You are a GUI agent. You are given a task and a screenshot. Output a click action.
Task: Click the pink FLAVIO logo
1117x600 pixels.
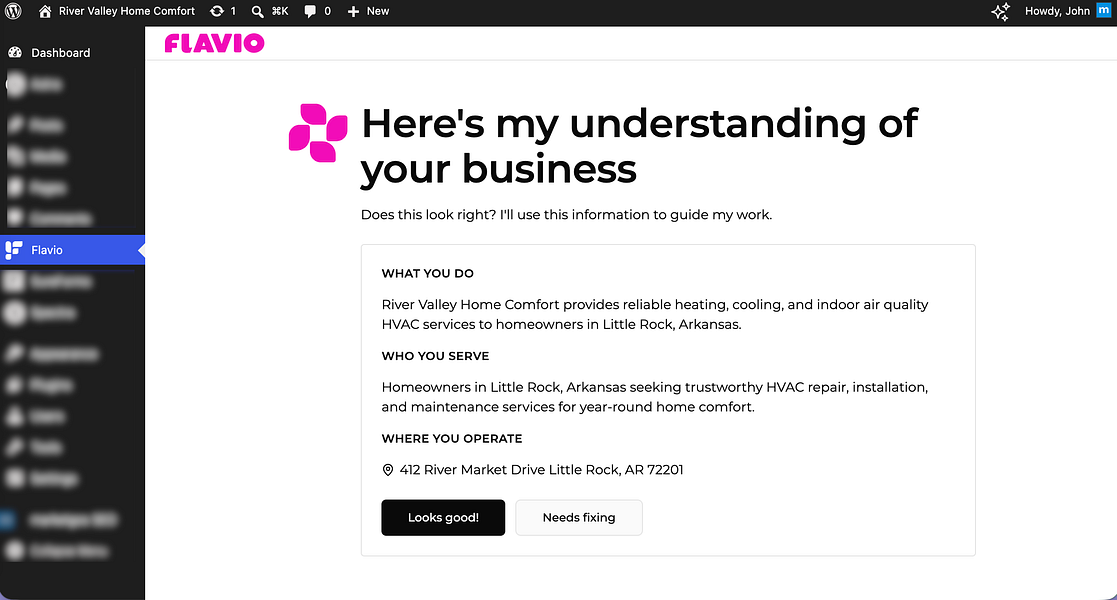click(214, 43)
